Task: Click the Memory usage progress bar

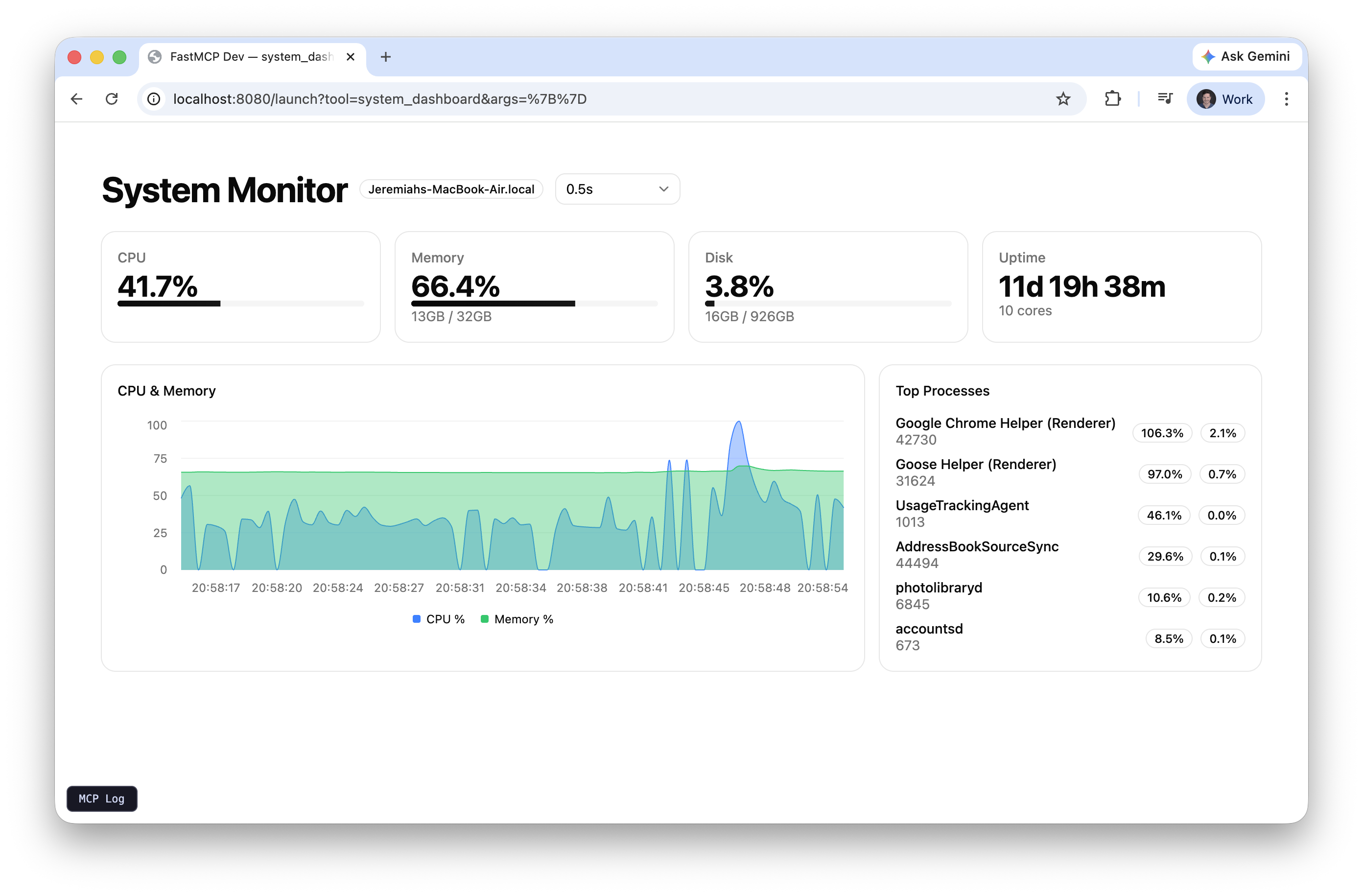Action: tap(534, 304)
